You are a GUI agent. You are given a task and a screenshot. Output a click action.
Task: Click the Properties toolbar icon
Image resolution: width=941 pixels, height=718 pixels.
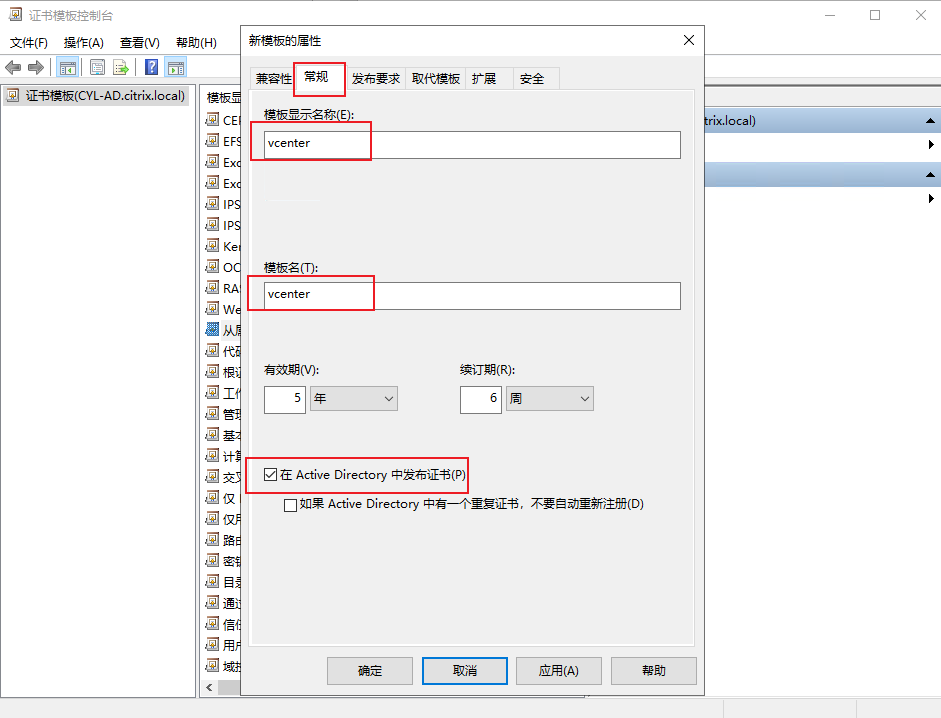(98, 67)
